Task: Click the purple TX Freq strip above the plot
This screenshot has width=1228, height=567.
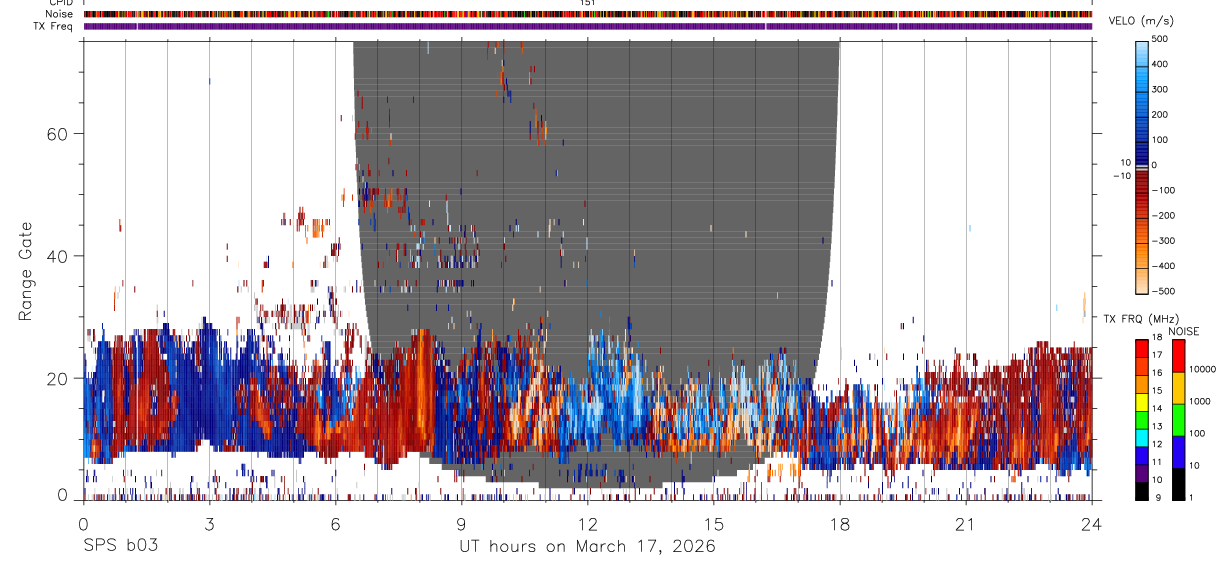Action: 588,26
